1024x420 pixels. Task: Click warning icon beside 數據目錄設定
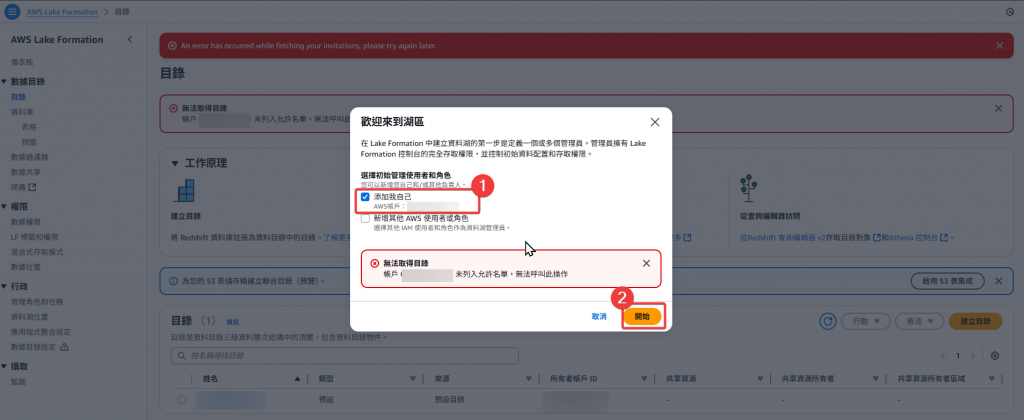pyautogui.click(x=64, y=347)
